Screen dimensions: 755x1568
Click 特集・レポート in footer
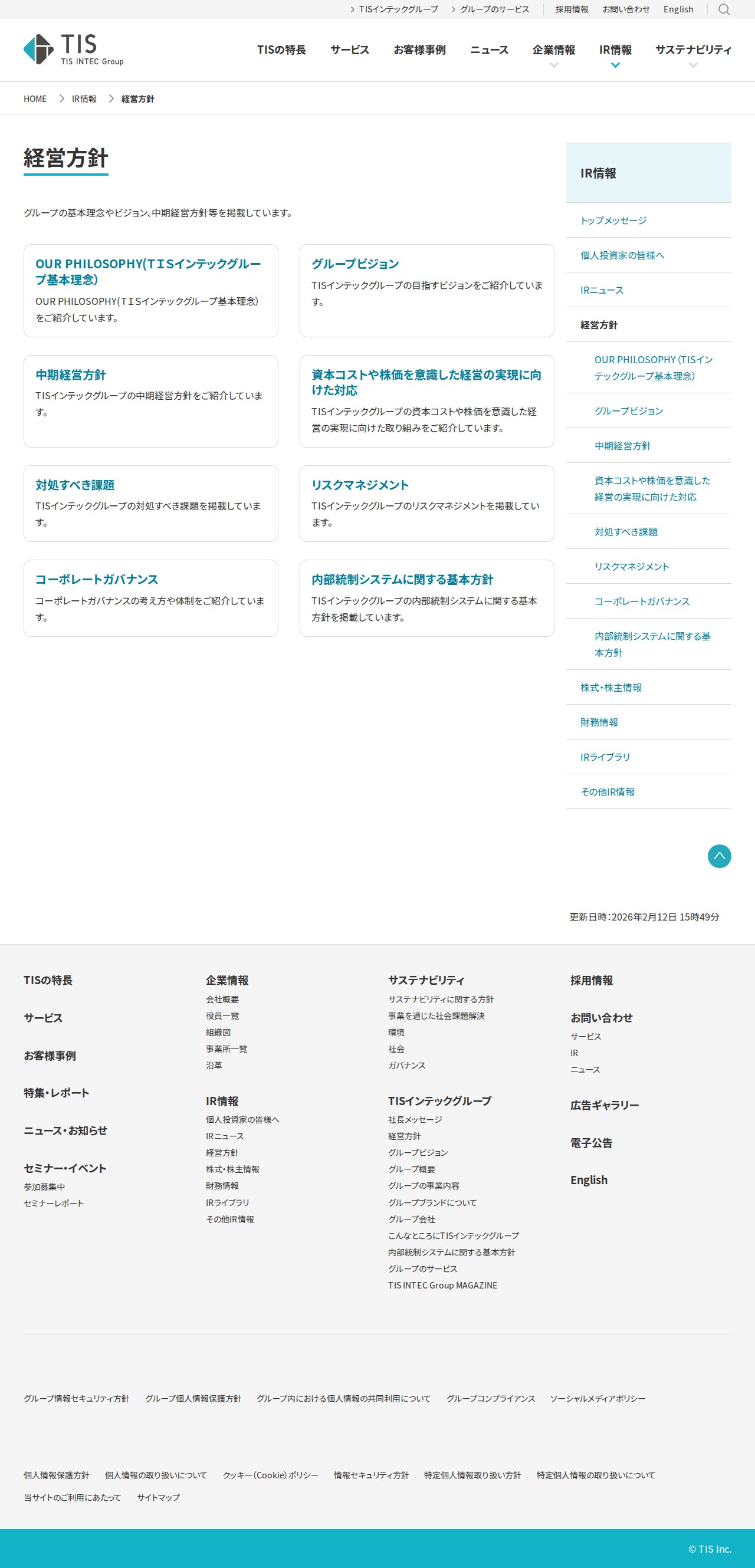pyautogui.click(x=57, y=1093)
